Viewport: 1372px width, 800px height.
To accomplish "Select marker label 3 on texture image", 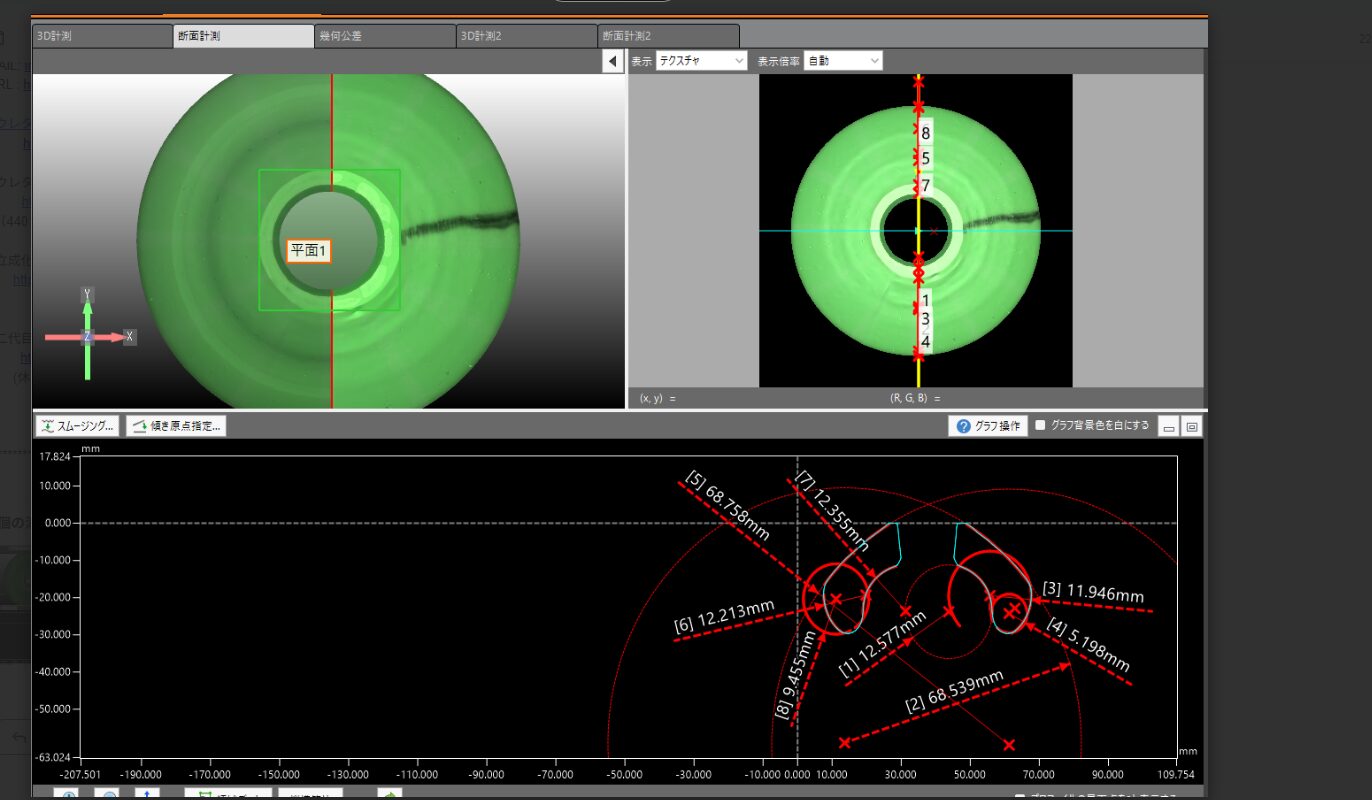I will point(926,320).
